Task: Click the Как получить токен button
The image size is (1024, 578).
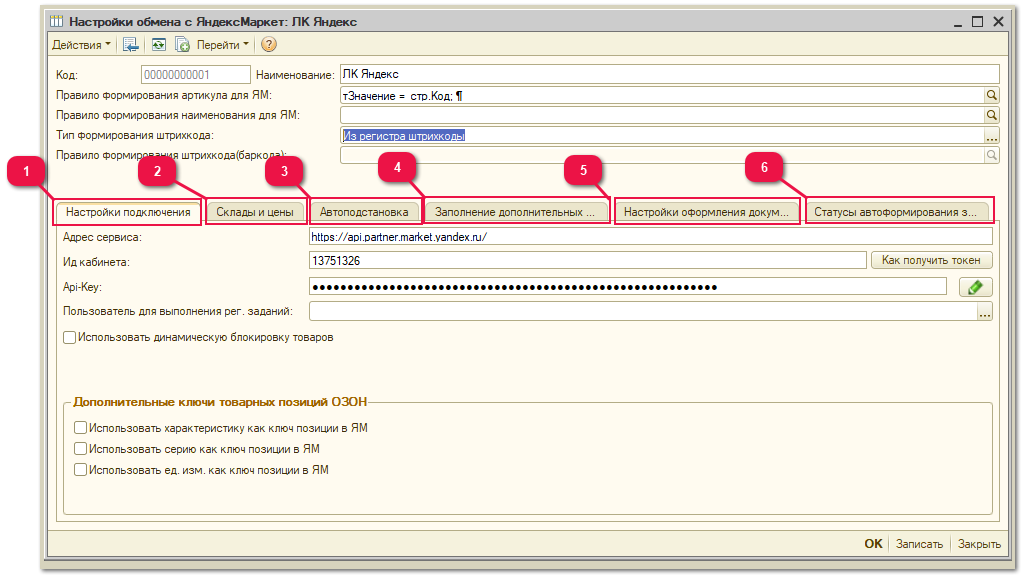Action: [x=931, y=260]
